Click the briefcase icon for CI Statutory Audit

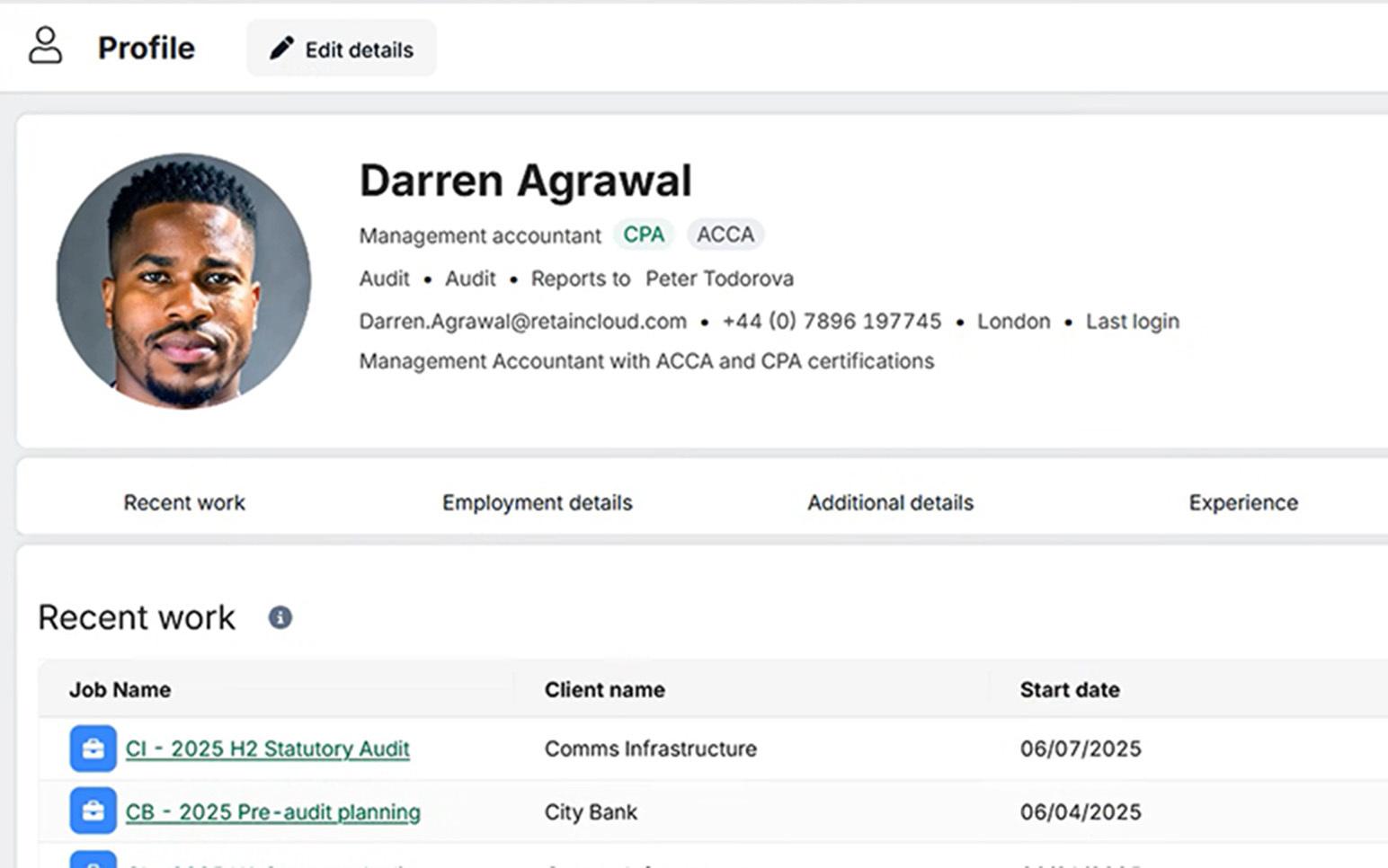93,748
